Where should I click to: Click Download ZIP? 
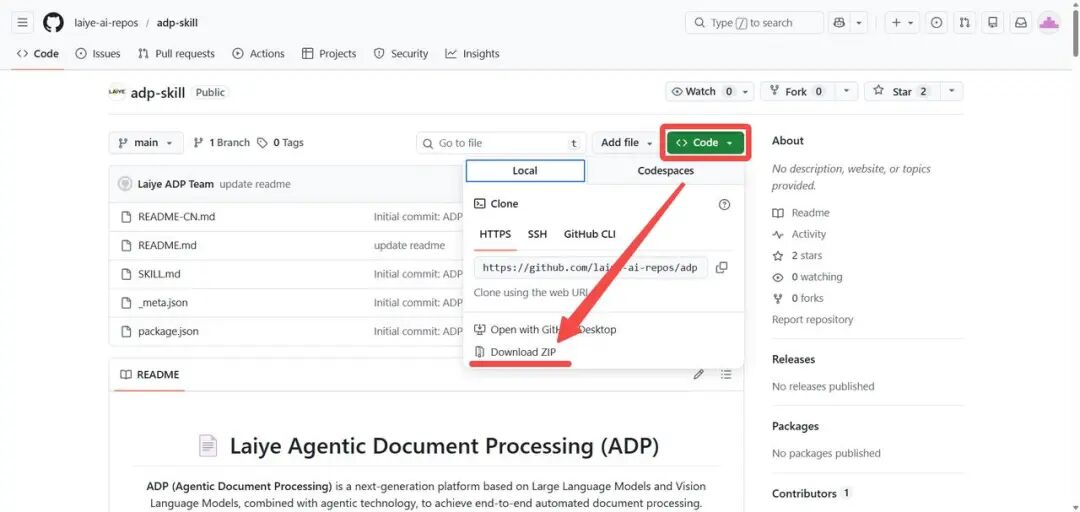(522, 352)
